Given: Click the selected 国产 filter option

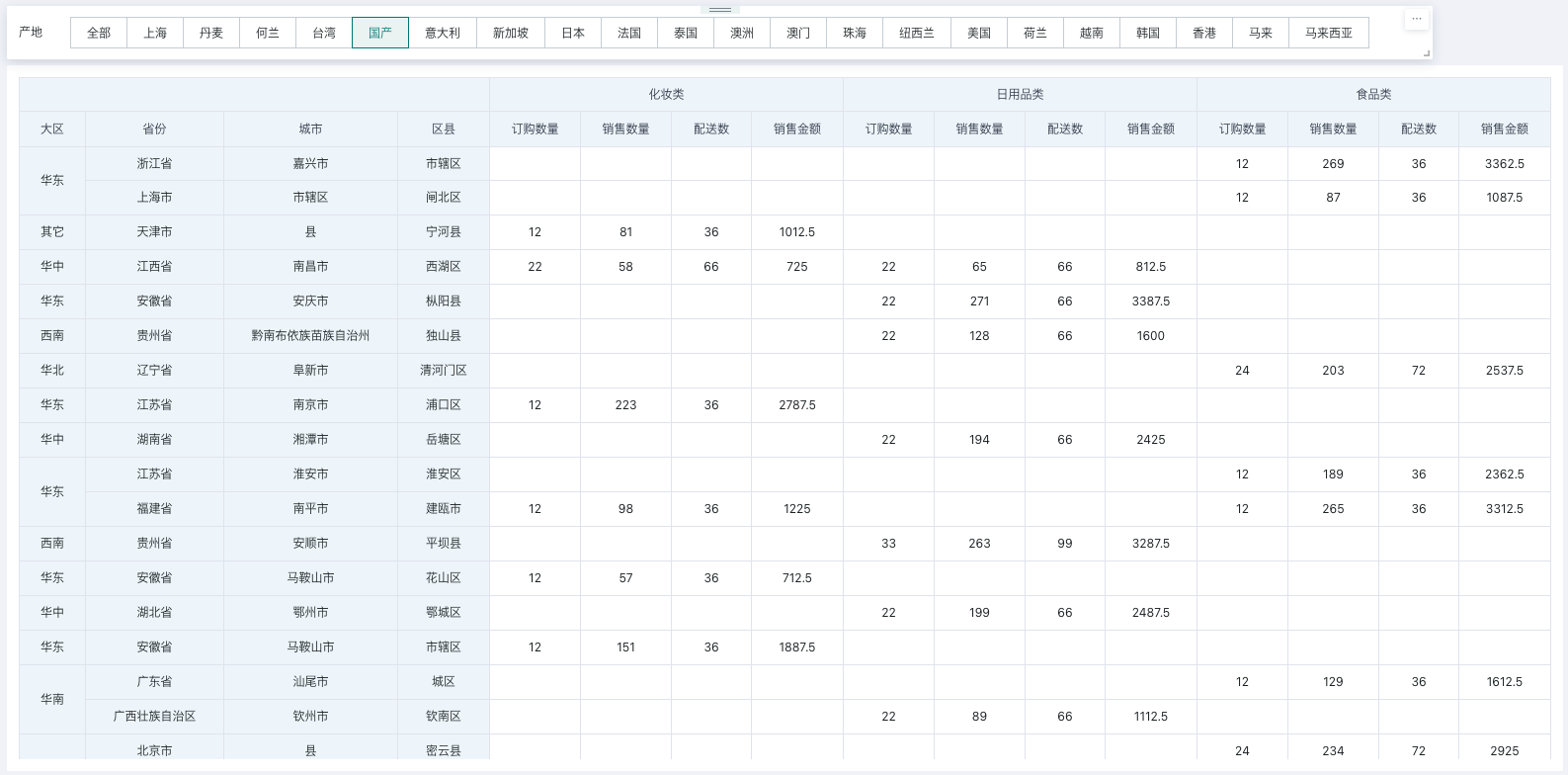Looking at the screenshot, I should pos(380,33).
